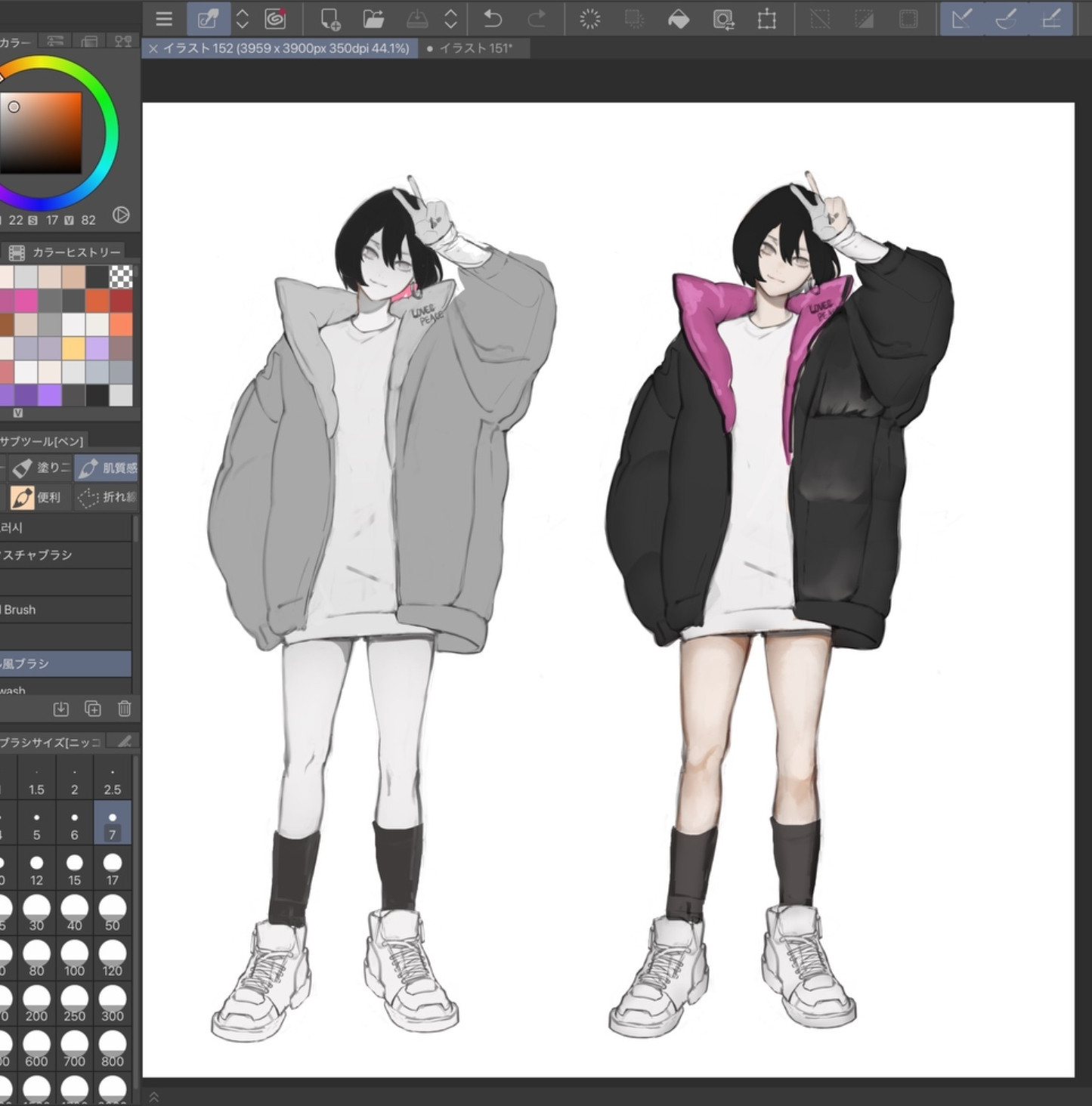The image size is (1092, 1106).
Task: Select the 塗り sub tool group
Action: (42, 468)
